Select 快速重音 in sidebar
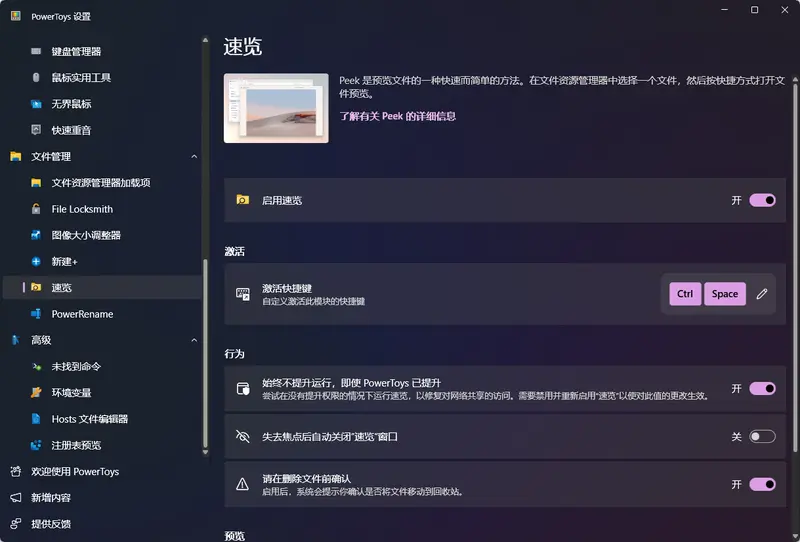This screenshot has width=800, height=542. pyautogui.click(x=102, y=130)
